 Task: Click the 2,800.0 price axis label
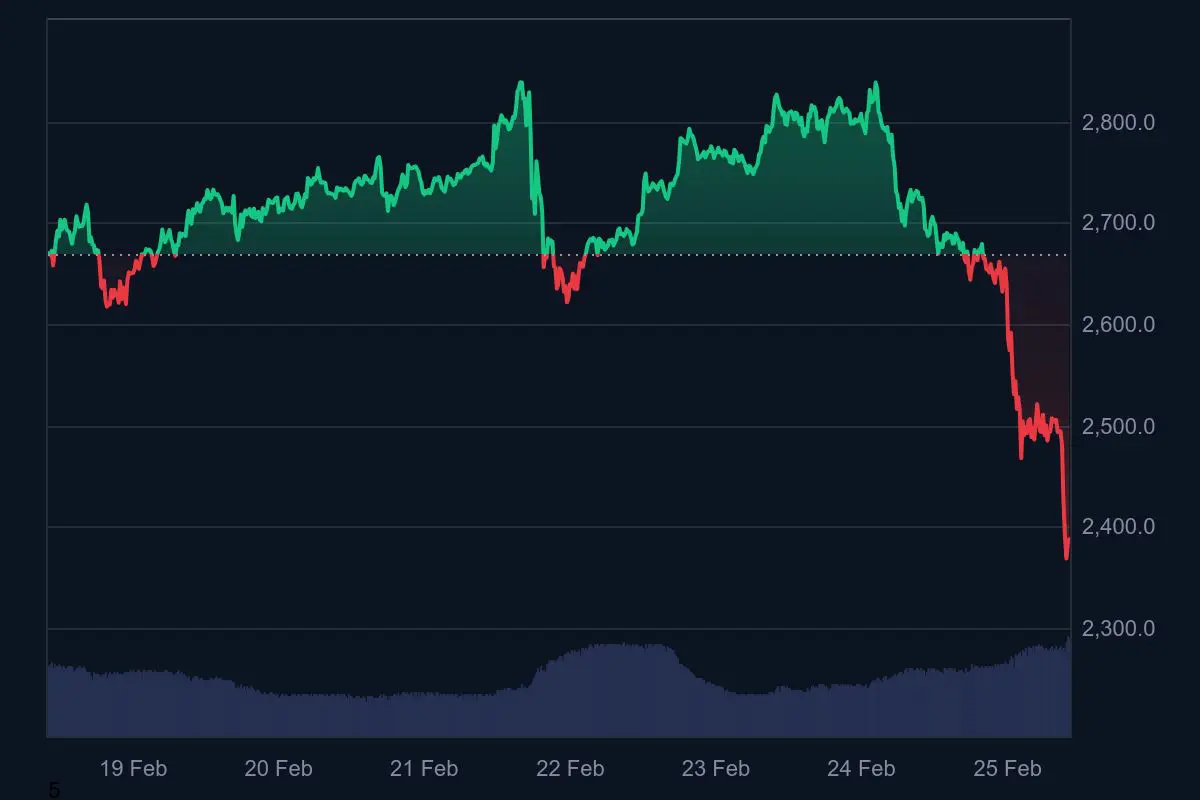[1119, 122]
